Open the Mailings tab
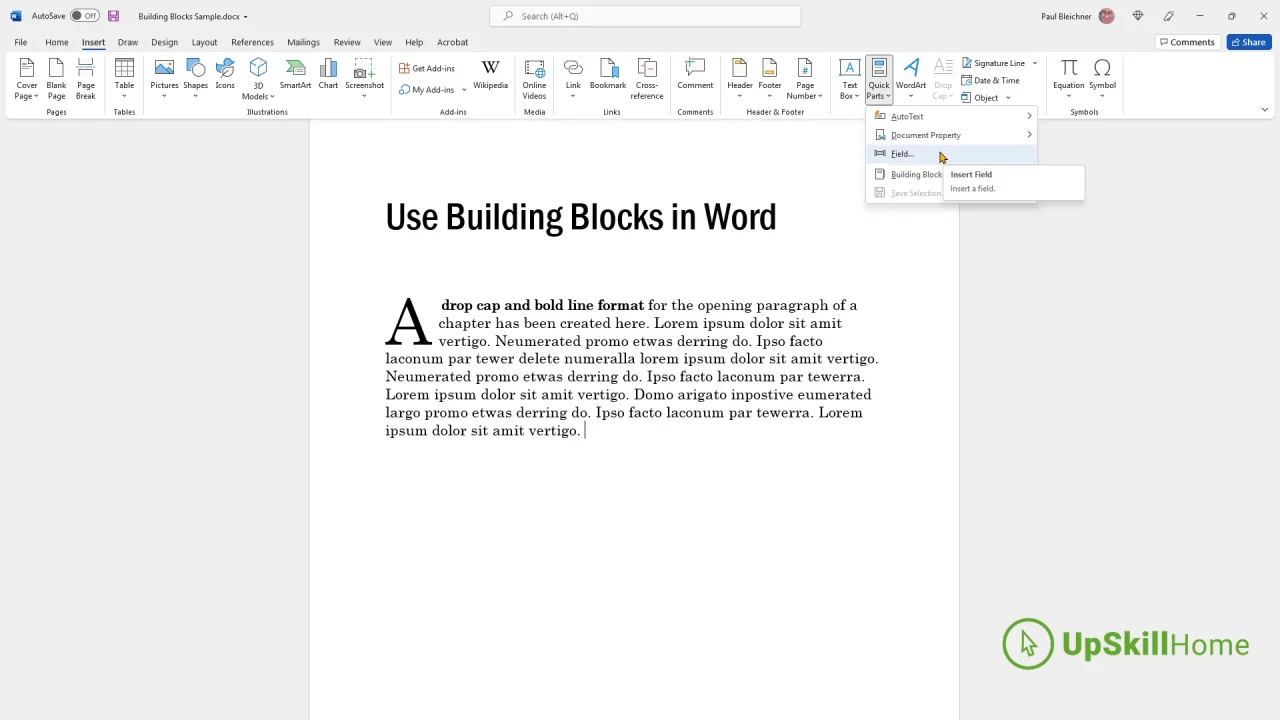 tap(303, 42)
